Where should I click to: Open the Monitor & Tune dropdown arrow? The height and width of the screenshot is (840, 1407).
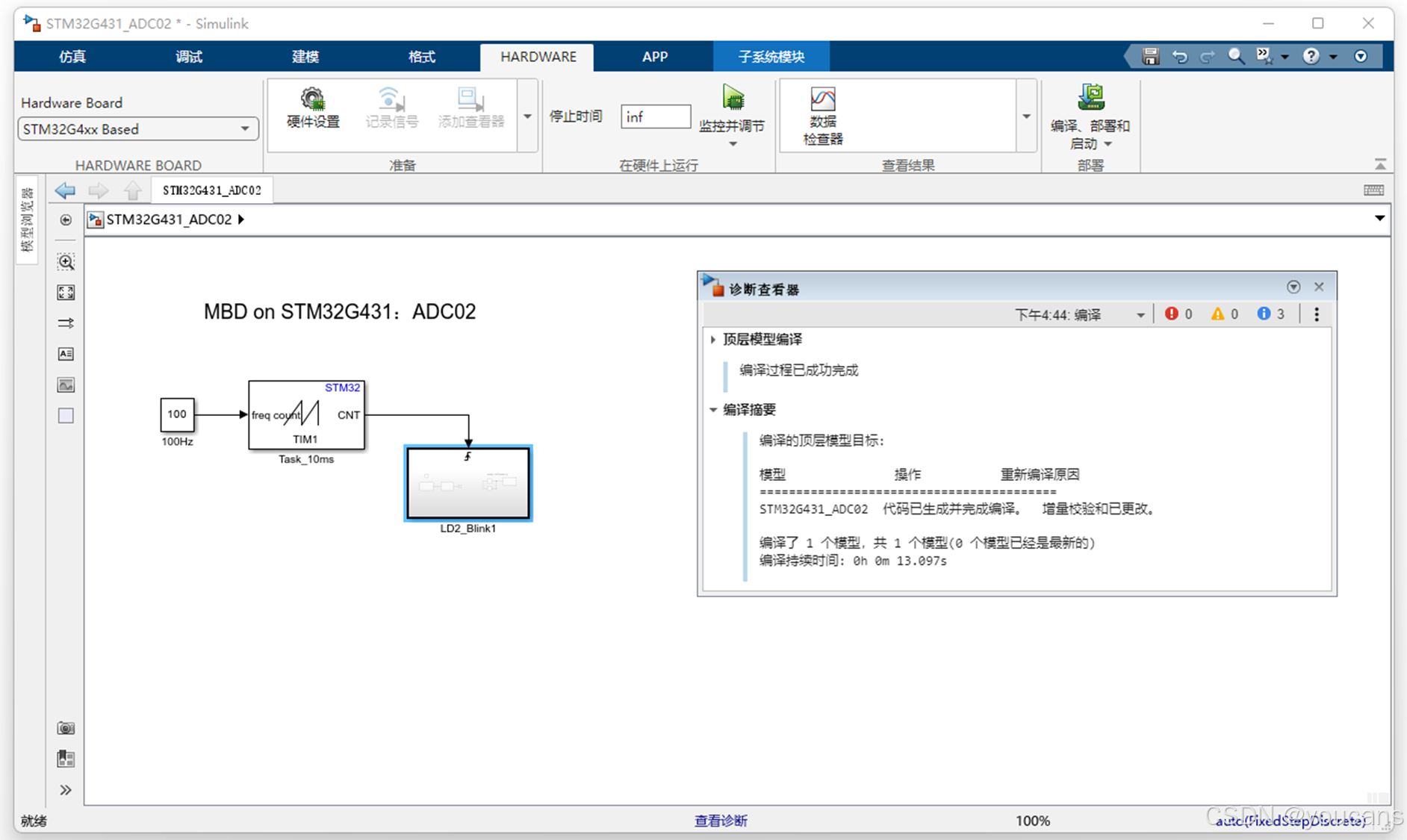click(x=733, y=144)
